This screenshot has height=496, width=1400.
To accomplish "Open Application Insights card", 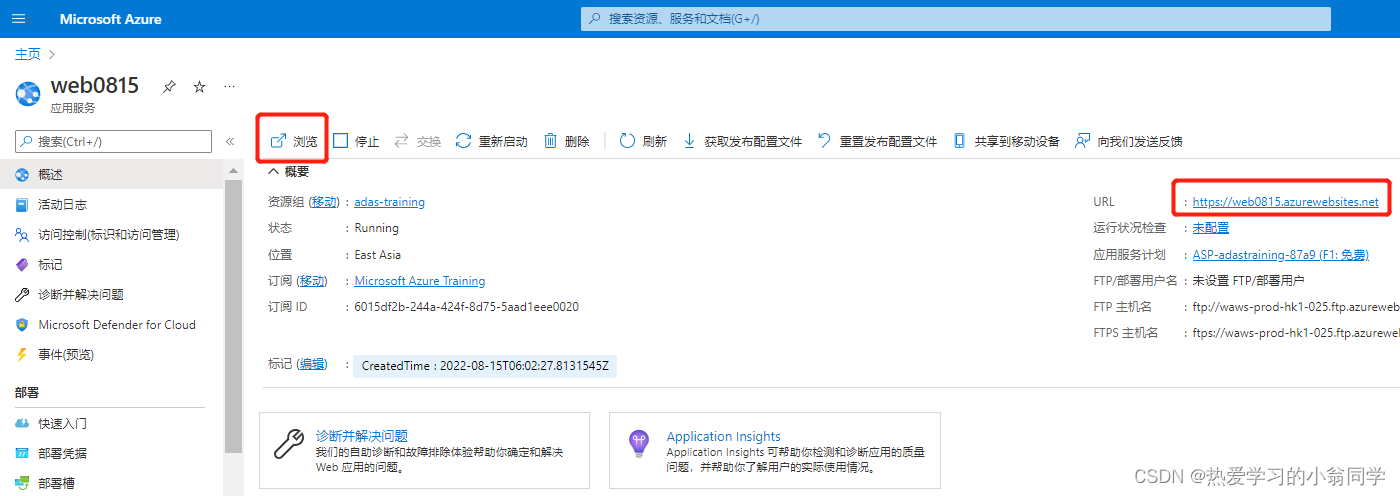I will [774, 450].
